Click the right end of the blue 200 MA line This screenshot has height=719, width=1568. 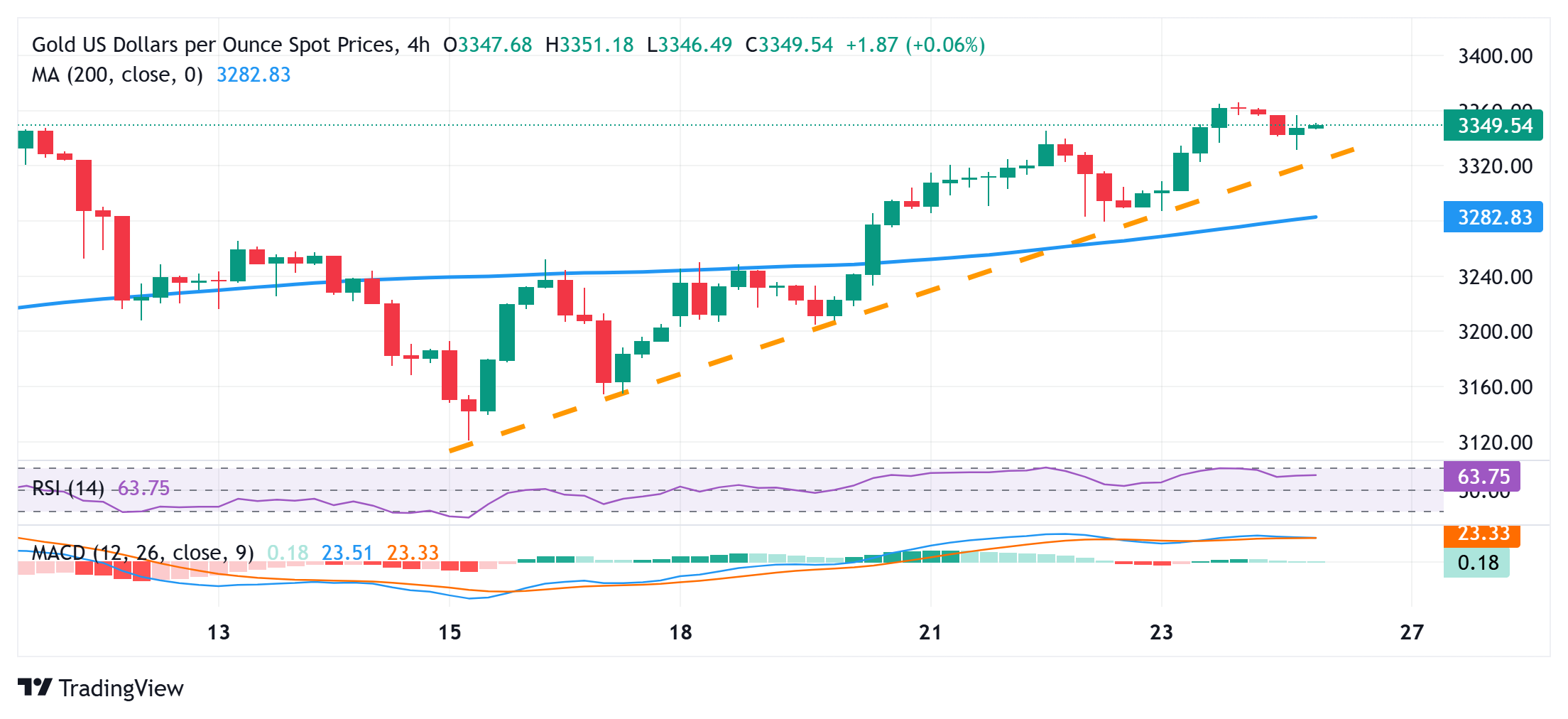click(1314, 217)
